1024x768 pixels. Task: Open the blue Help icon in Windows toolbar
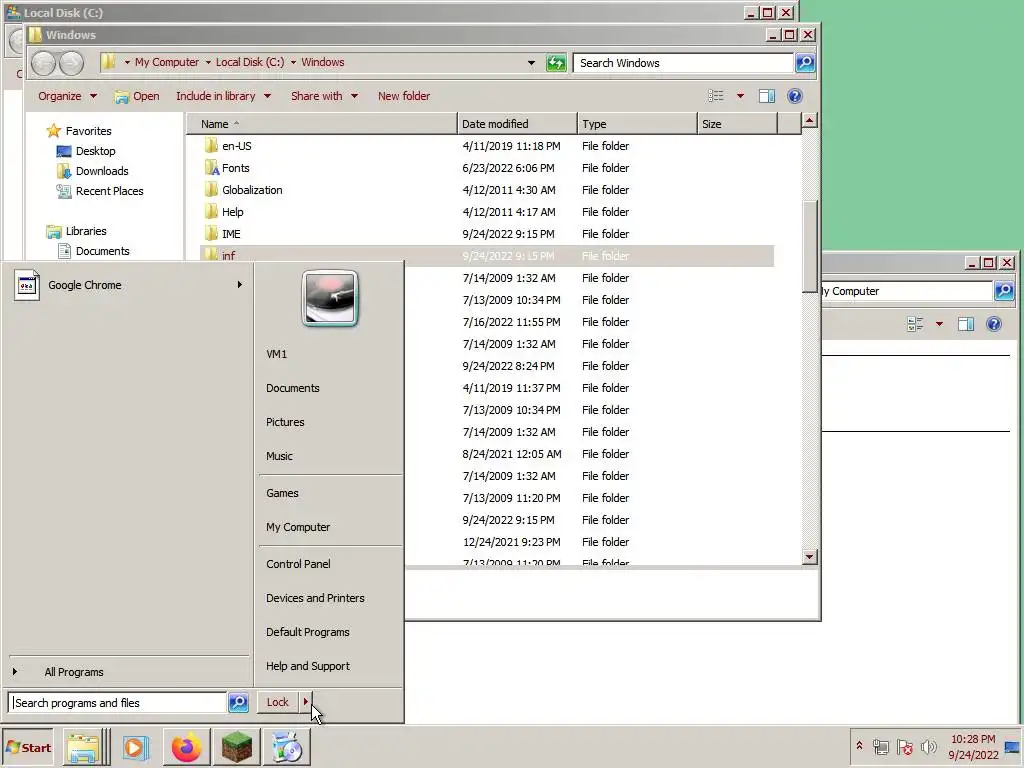pyautogui.click(x=795, y=96)
